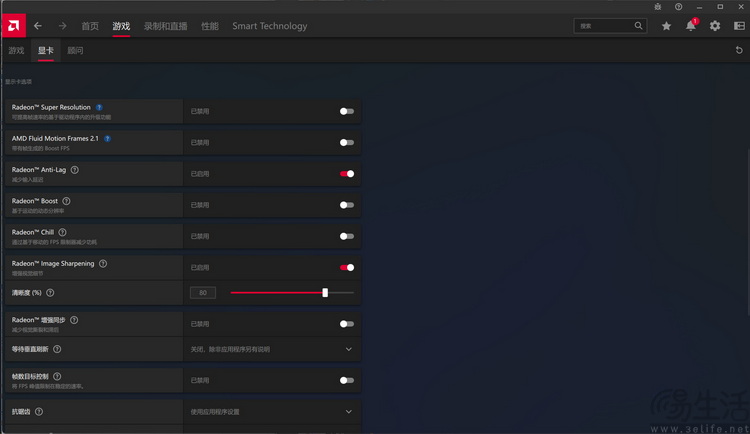Reset settings with the undo arrow icon
Screen dimensions: 750x434
[739, 50]
